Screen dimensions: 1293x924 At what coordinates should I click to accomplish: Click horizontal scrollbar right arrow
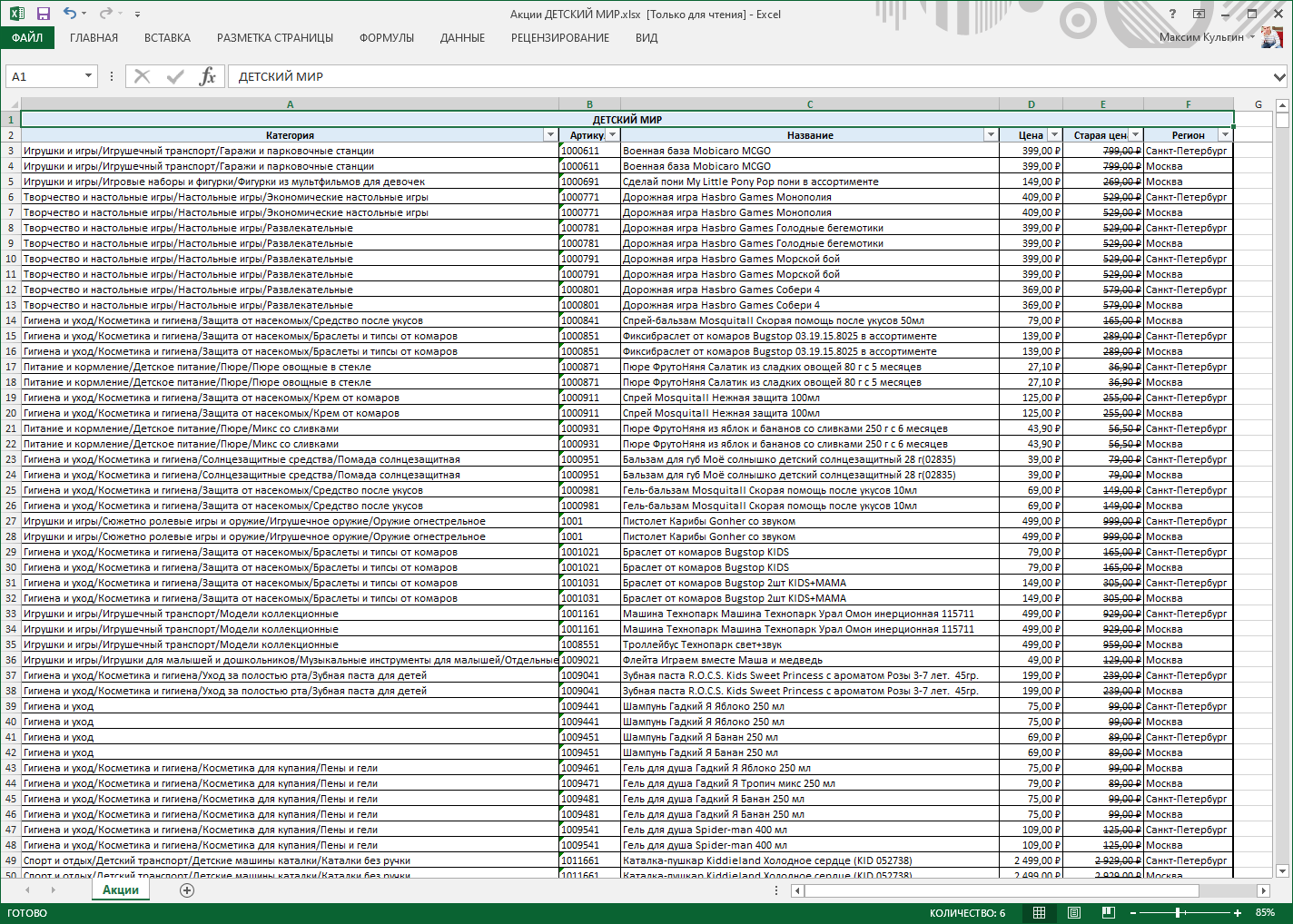(x=1263, y=890)
